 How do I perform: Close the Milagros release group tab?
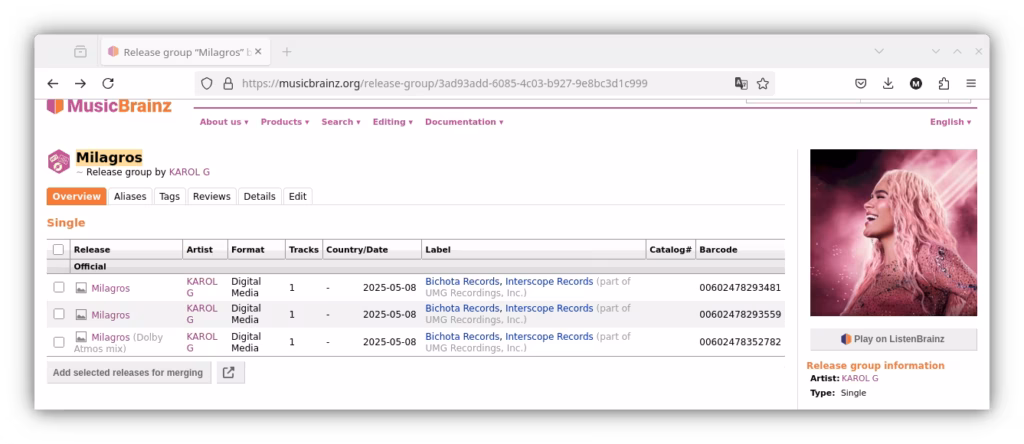pos(259,52)
